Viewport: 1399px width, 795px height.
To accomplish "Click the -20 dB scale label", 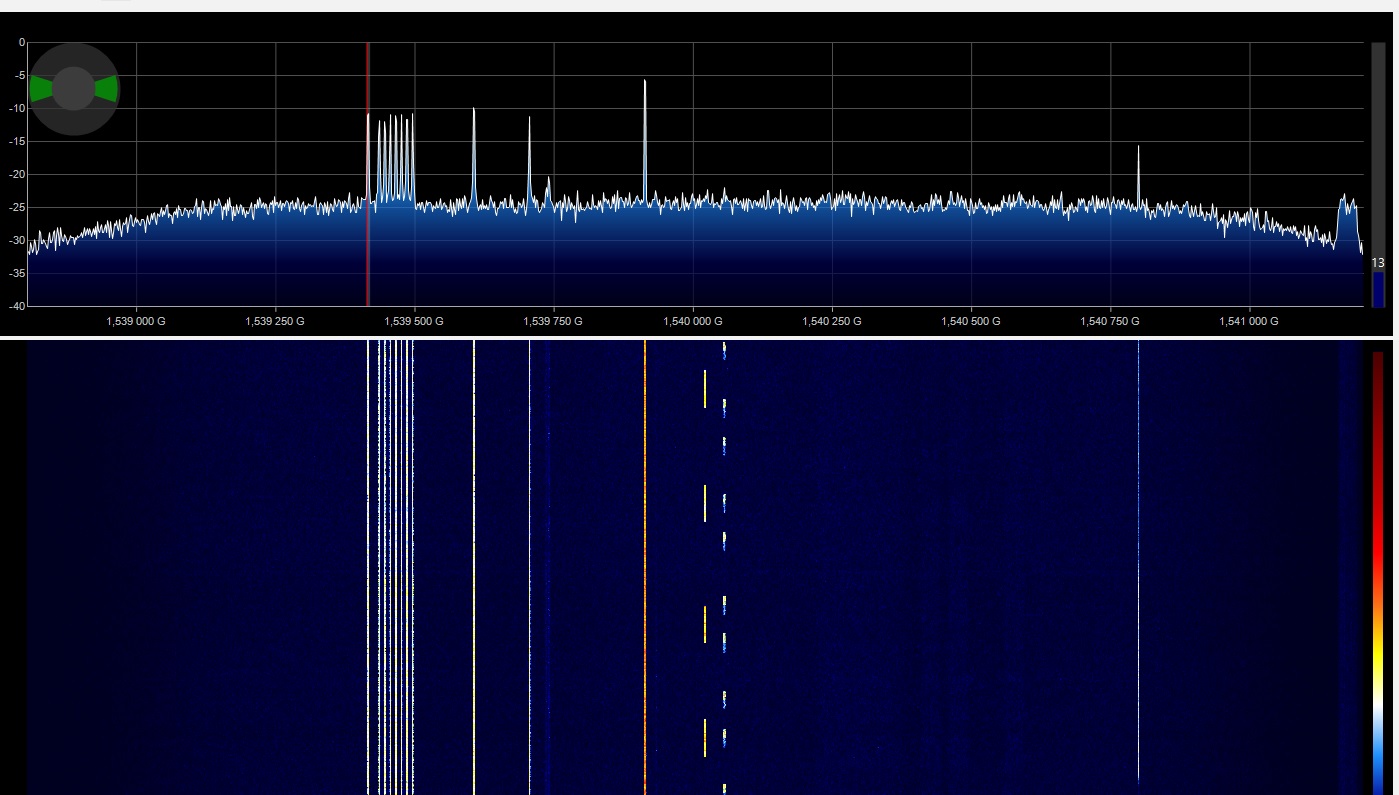I will 17,175.
